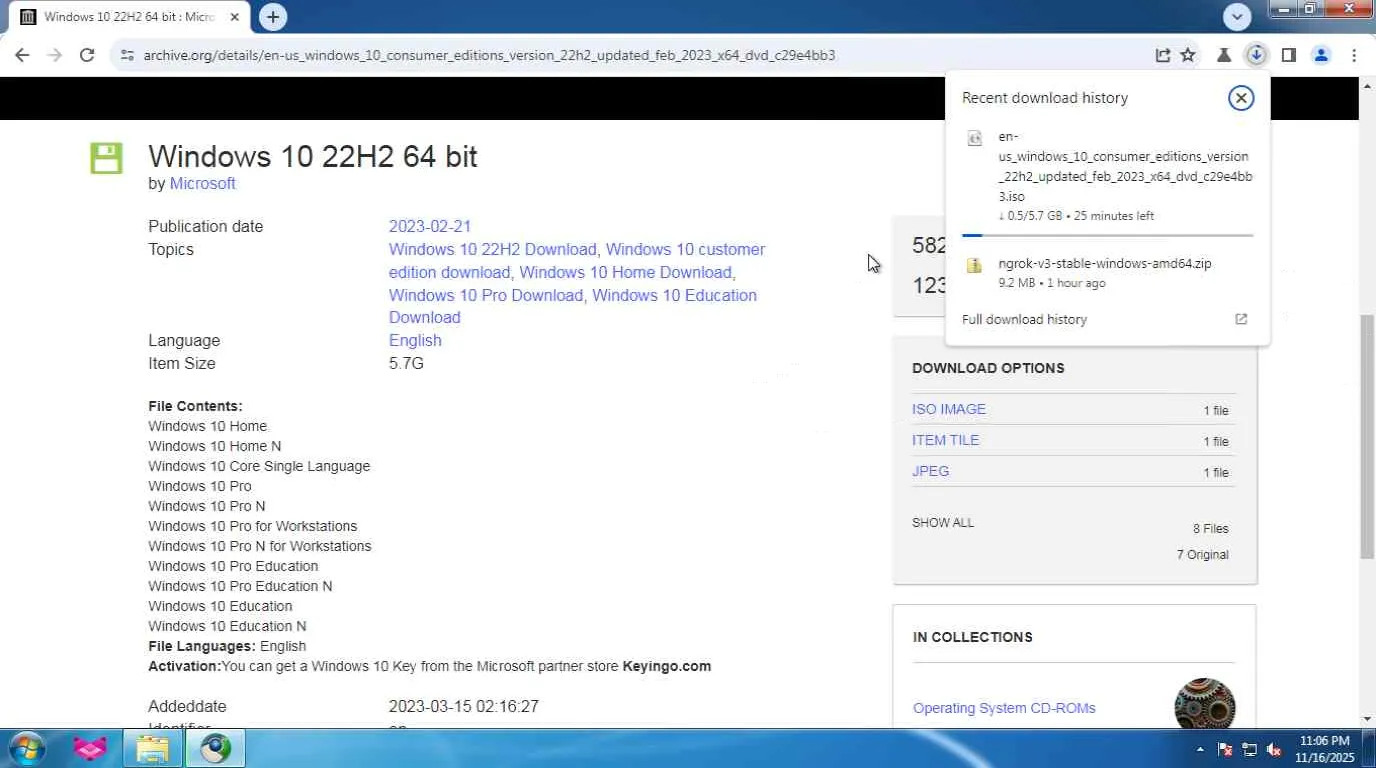
Task: Click the 'Keyingo.com' bold text
Action: [667, 666]
